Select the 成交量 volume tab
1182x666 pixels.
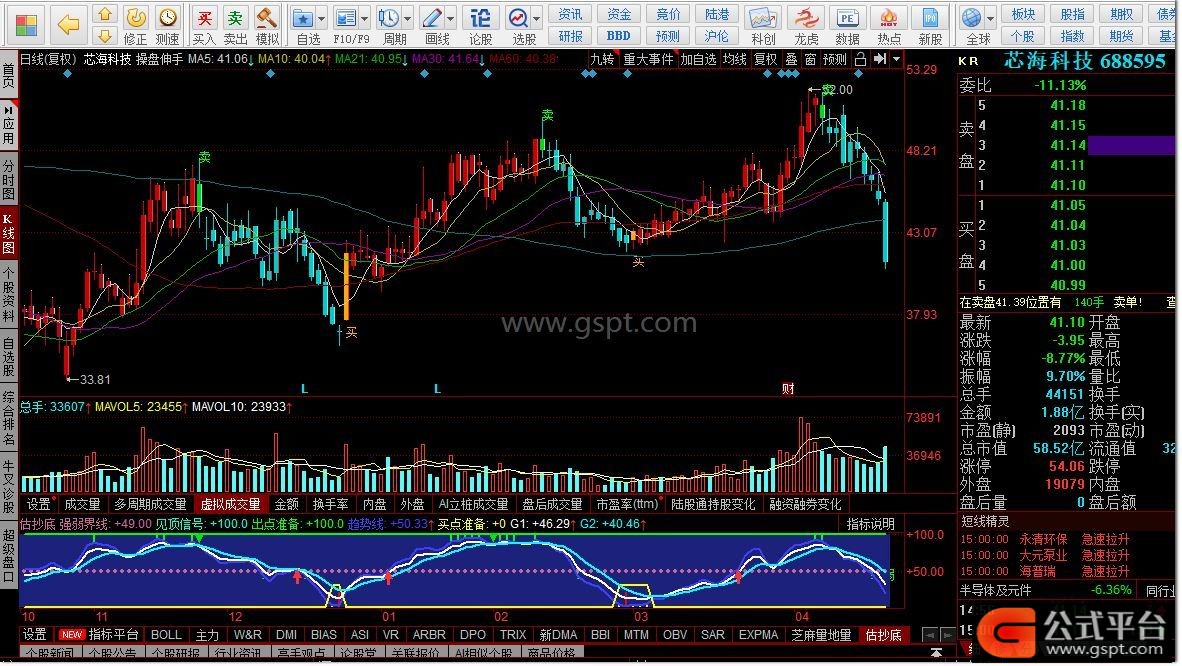[x=82, y=504]
